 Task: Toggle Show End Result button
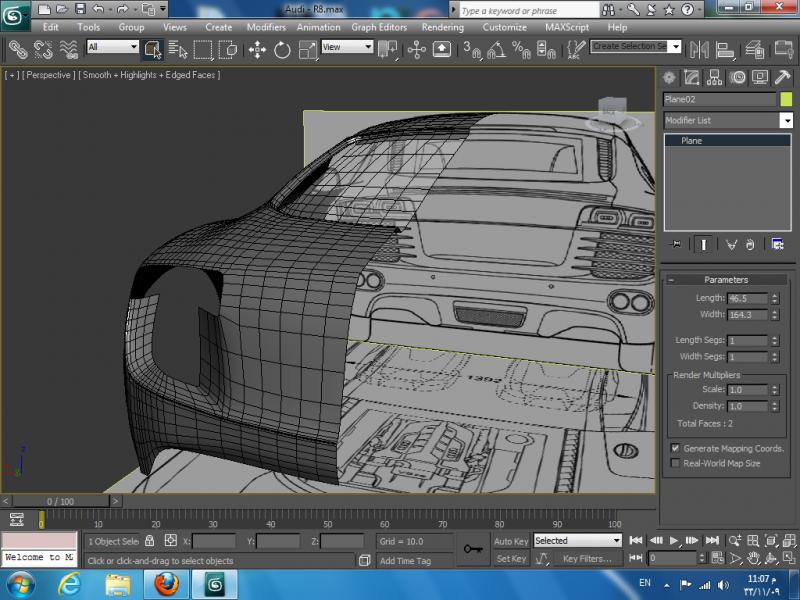703,245
